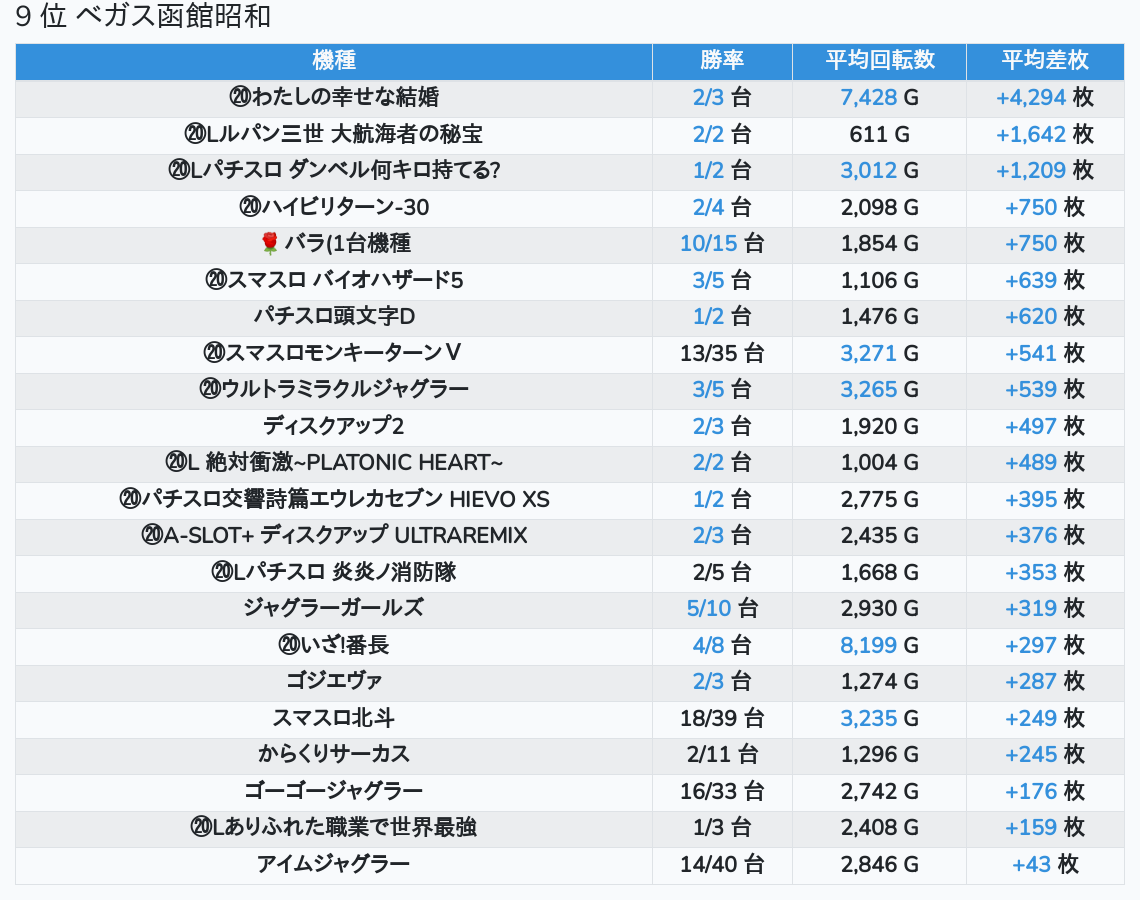Click the 機種 column header
Viewport: 1140px width, 900px height.
point(334,60)
